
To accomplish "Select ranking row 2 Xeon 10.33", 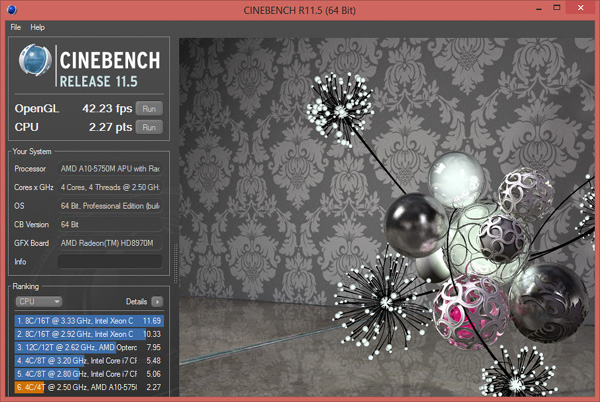I will click(89, 334).
